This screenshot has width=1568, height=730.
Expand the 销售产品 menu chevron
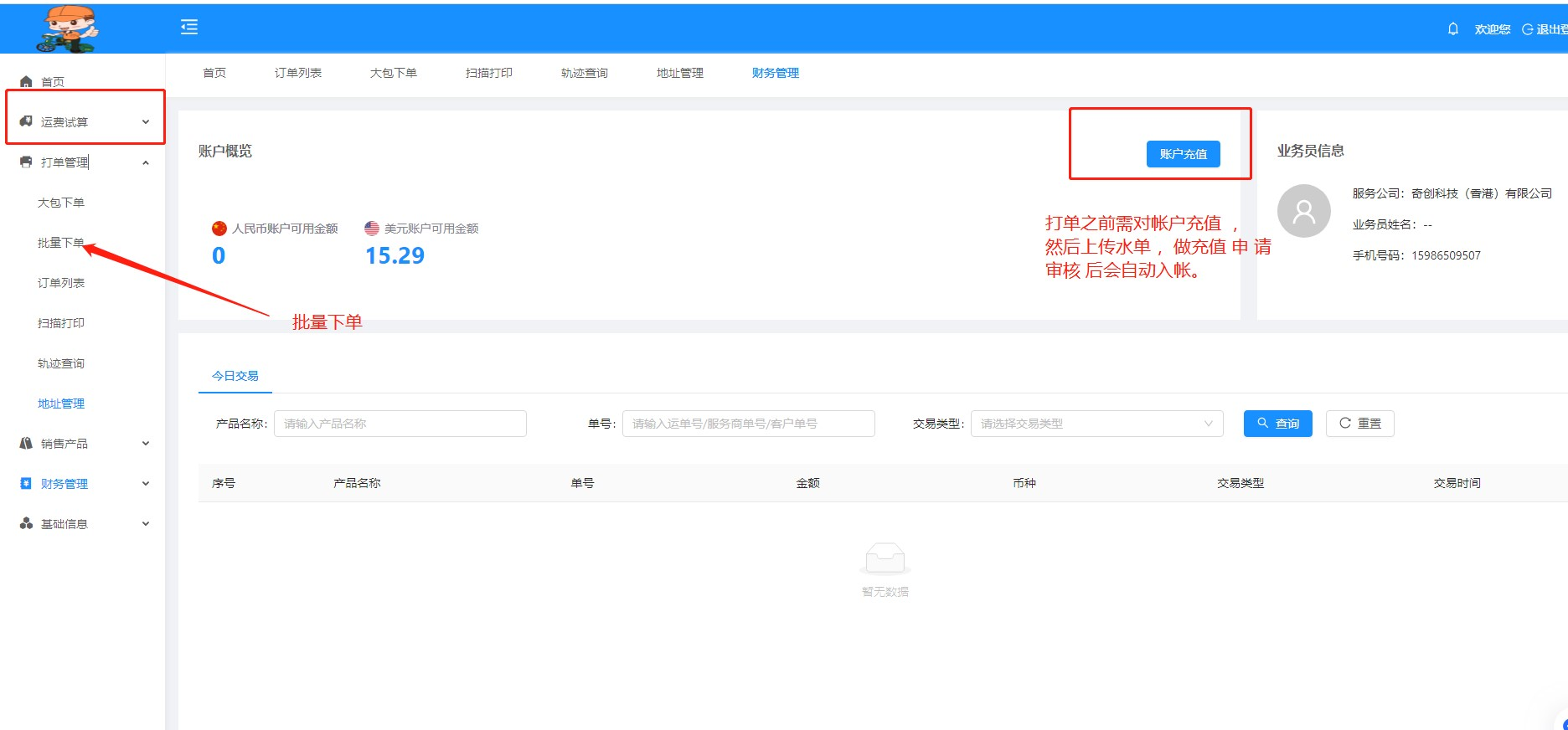(146, 444)
